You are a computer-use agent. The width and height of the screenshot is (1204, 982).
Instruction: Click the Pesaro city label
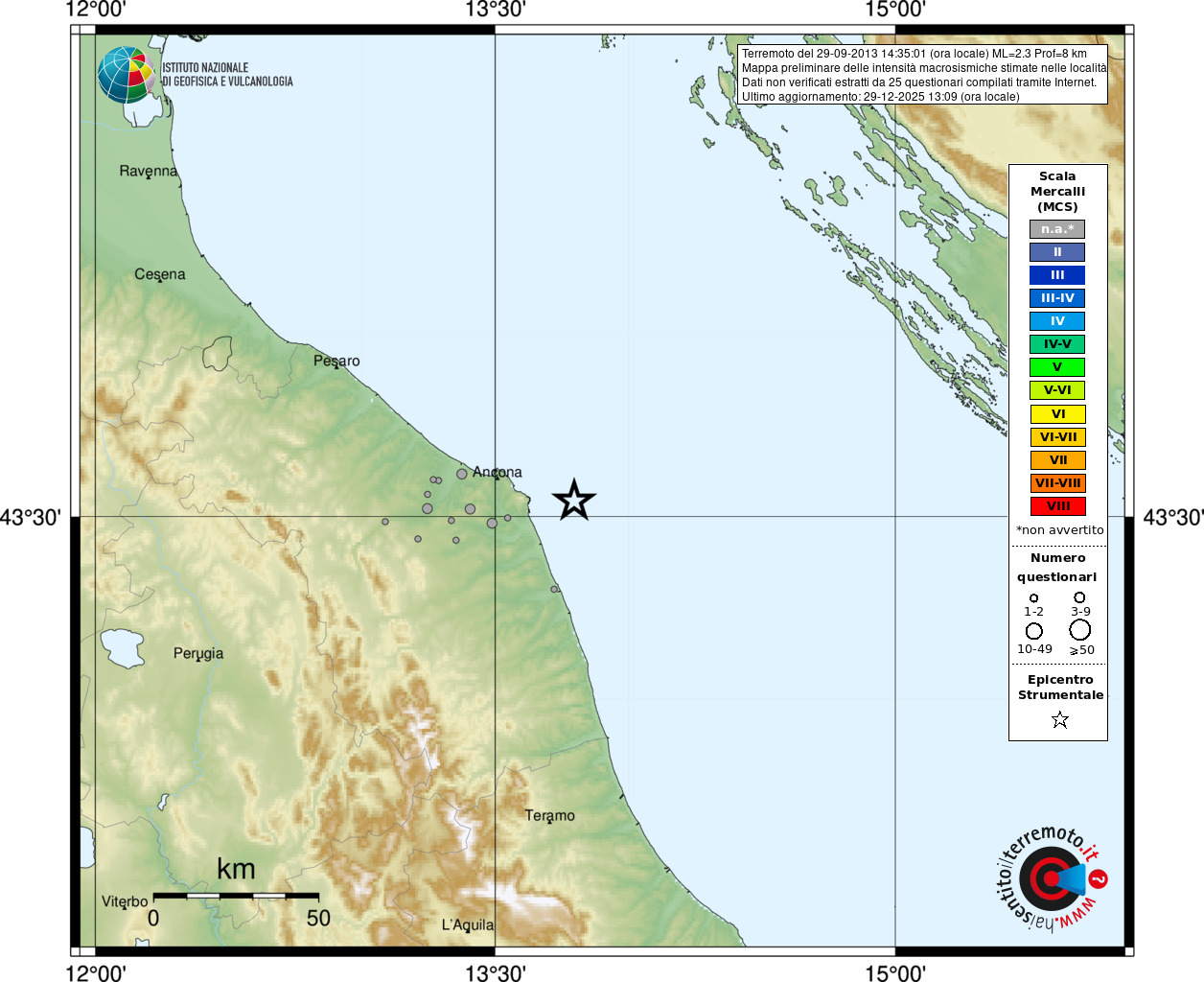pos(336,361)
